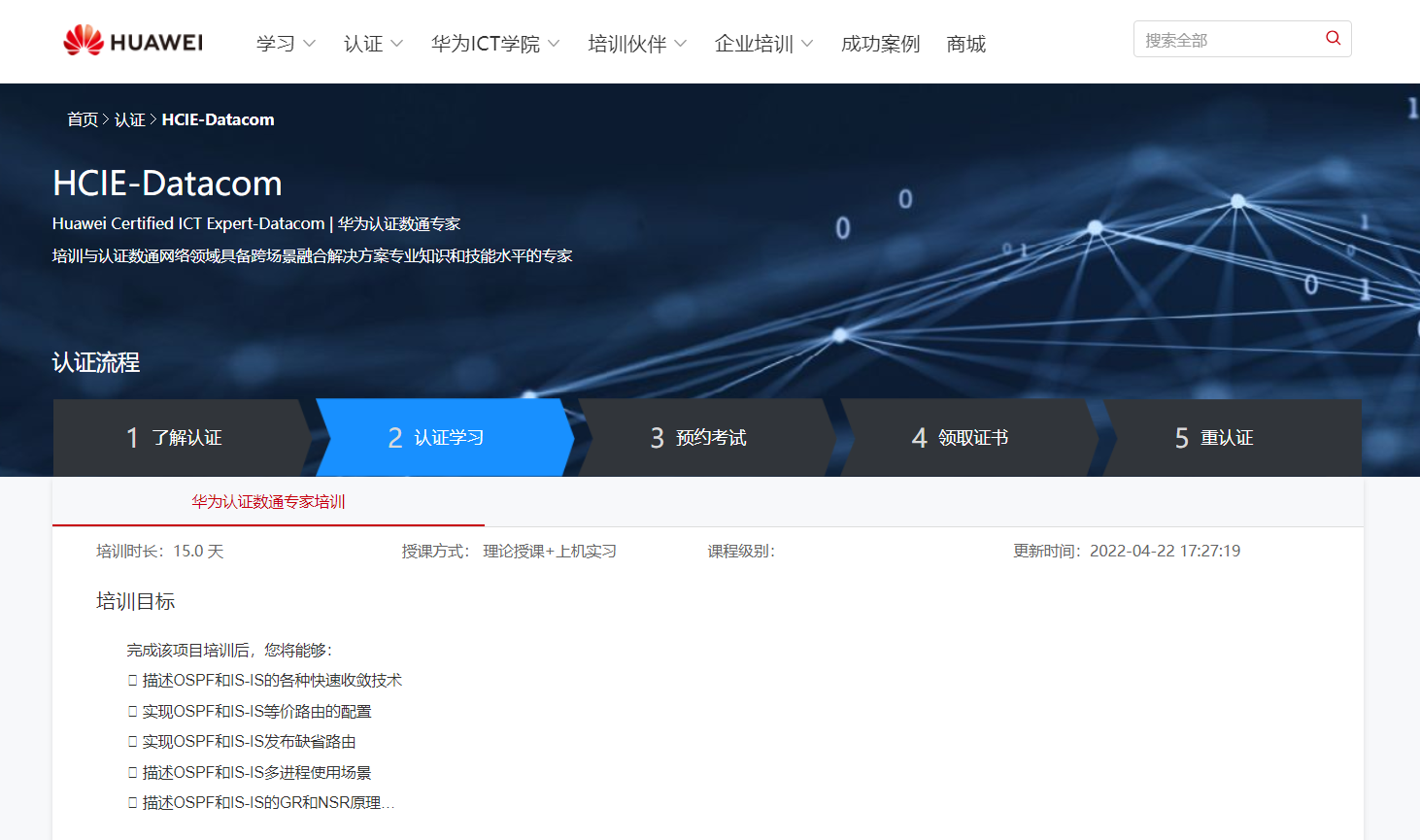
Task: Select step 1 了解认证
Action: pos(182,437)
